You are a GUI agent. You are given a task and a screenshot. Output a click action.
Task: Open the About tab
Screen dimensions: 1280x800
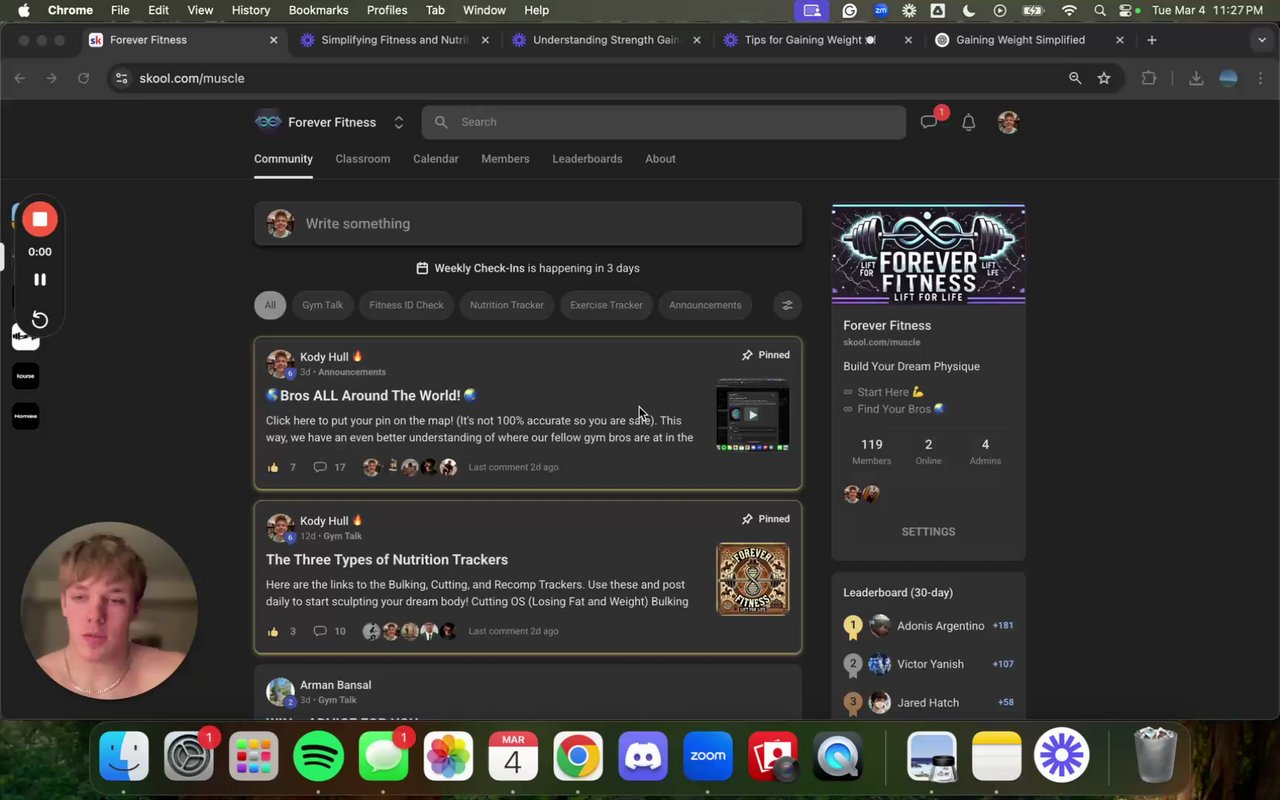point(660,159)
